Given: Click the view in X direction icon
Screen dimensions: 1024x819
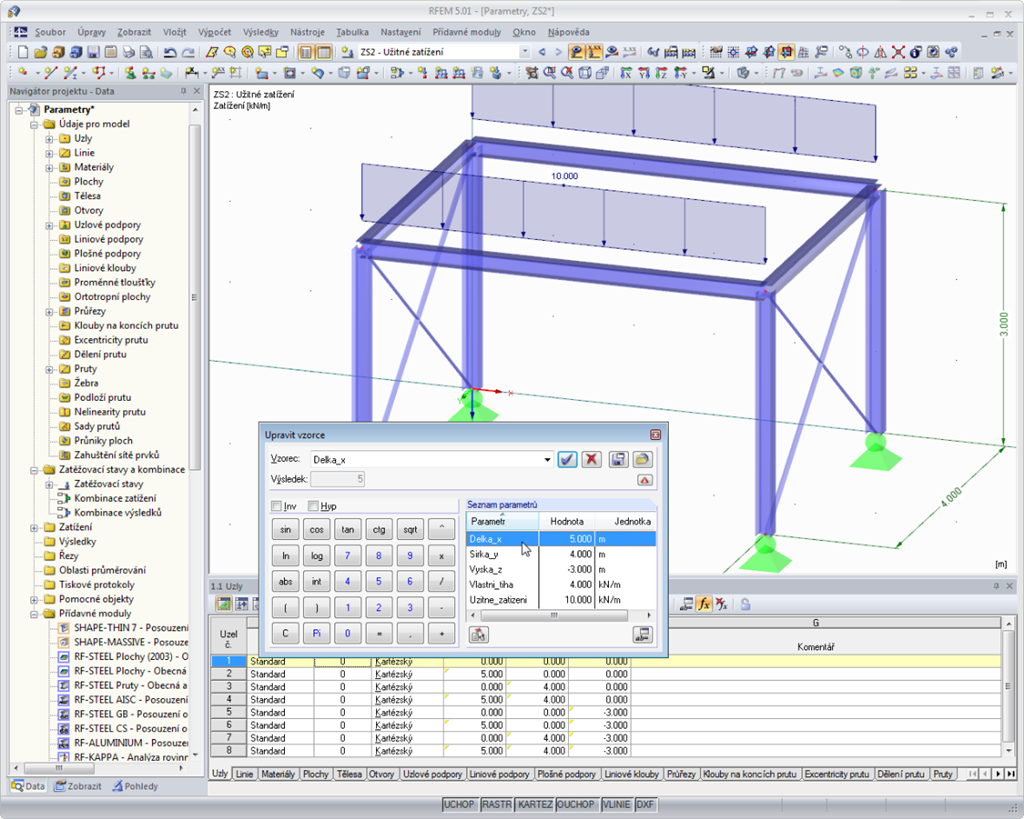Looking at the screenshot, I should click(626, 73).
